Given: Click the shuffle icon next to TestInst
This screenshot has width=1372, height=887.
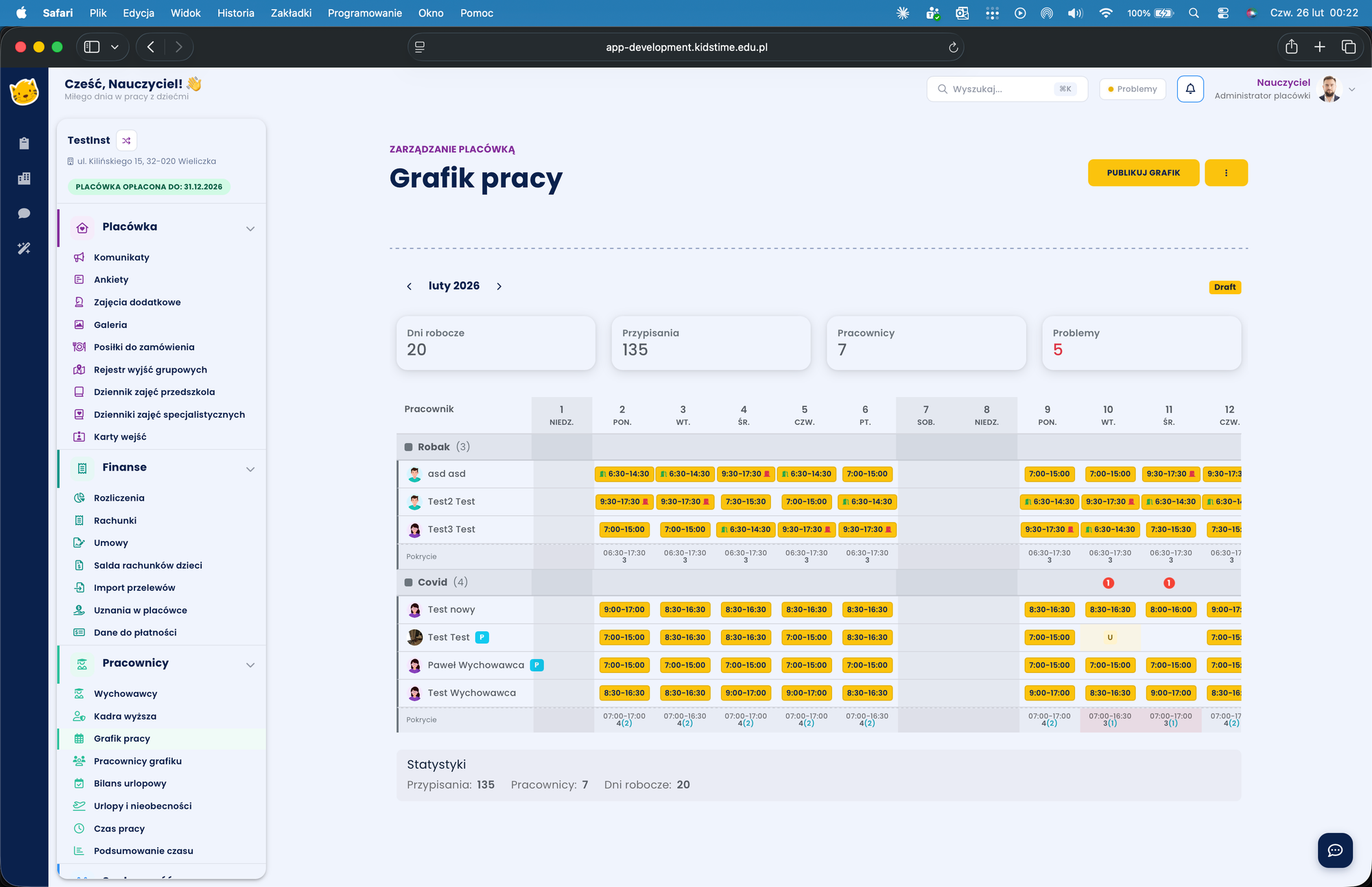Looking at the screenshot, I should [x=126, y=141].
